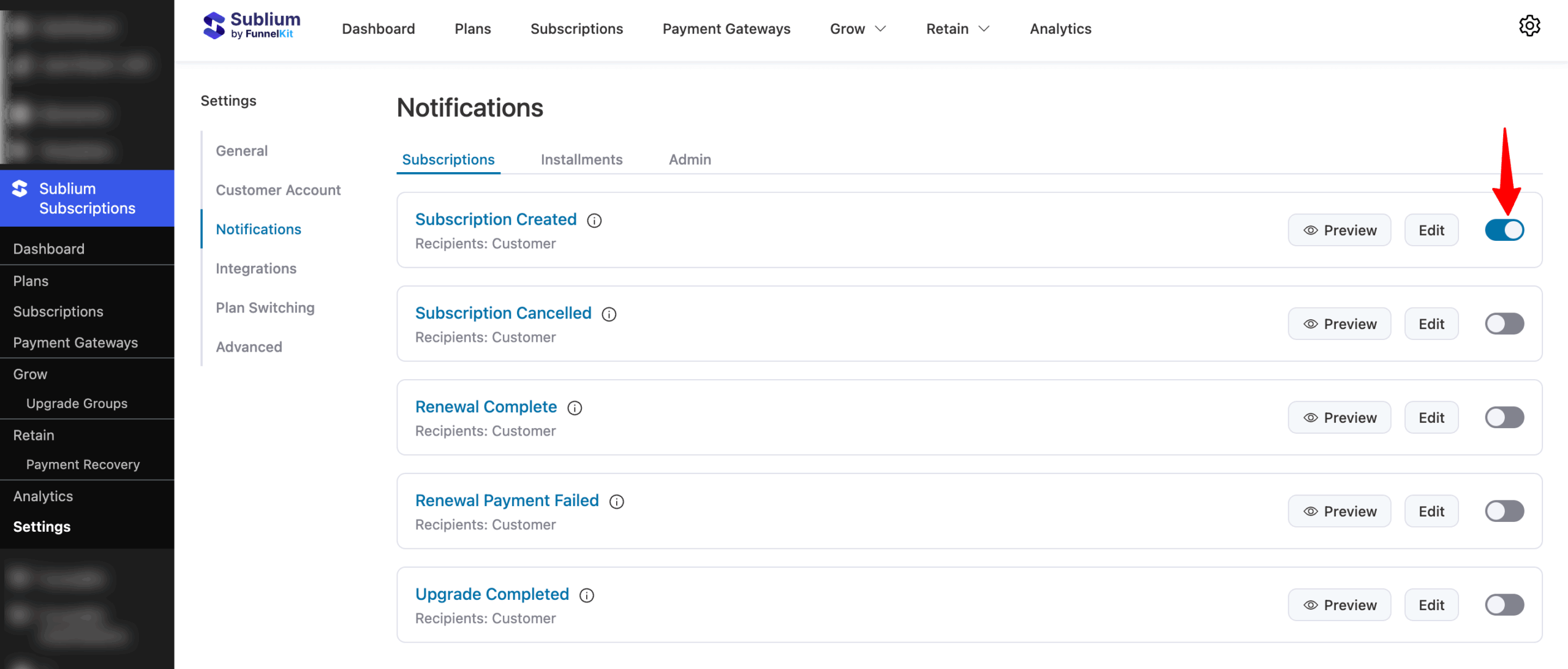Expand the Grow dropdown in top navigation
This screenshot has height=669, width=1568.
[858, 29]
